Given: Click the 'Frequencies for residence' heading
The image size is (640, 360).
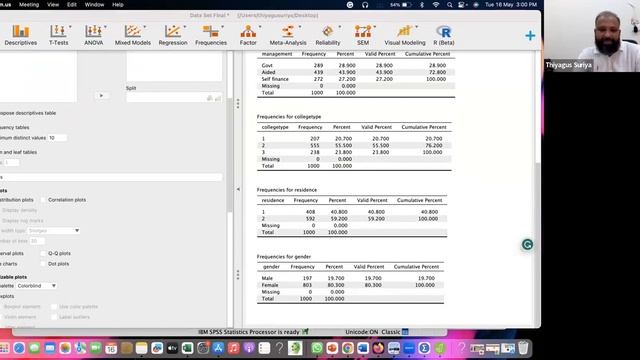Looking at the screenshot, I should (287, 190).
